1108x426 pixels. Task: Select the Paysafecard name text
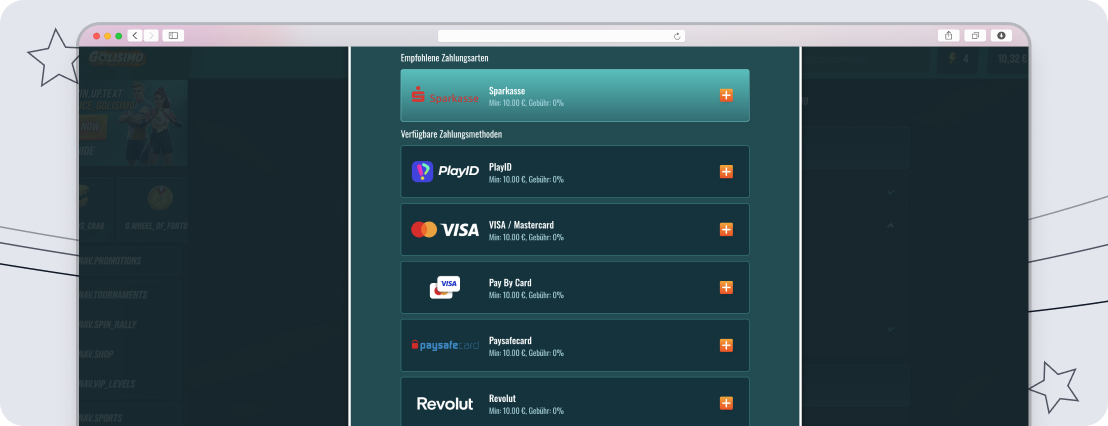click(x=510, y=341)
